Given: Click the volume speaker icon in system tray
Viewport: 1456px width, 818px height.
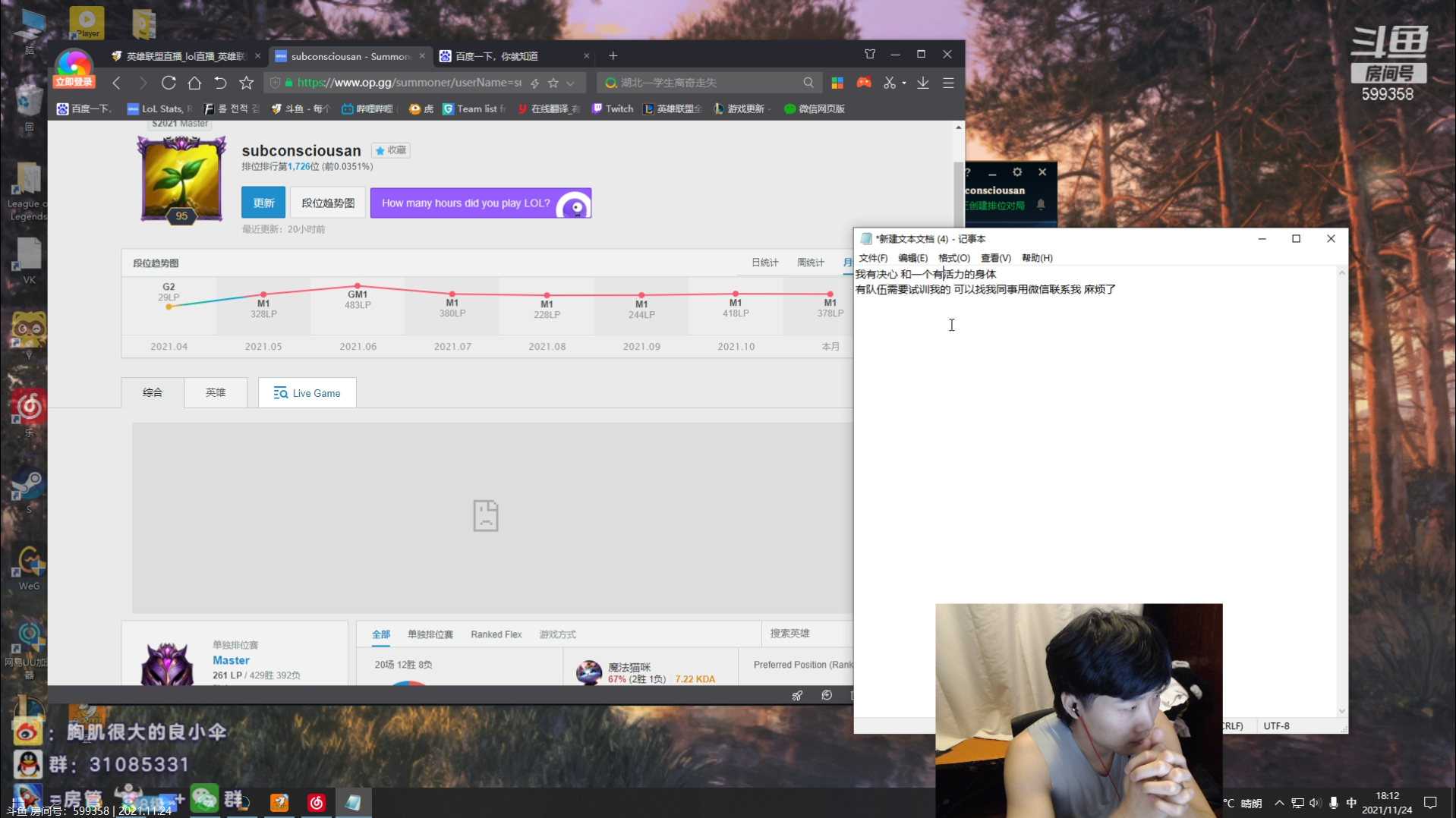Looking at the screenshot, I should click(1315, 803).
